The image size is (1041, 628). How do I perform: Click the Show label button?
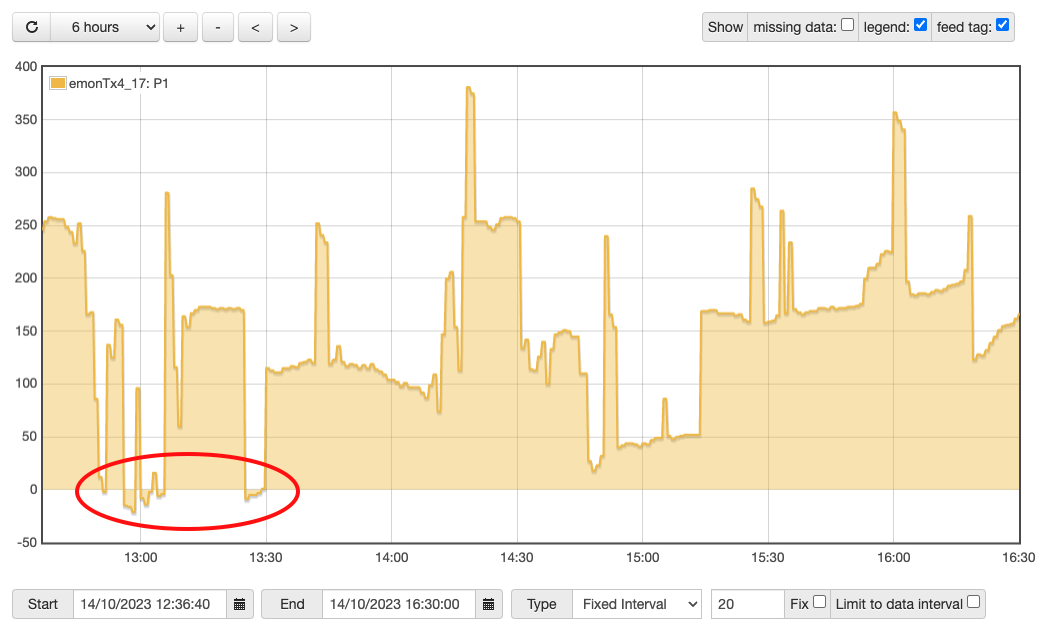[x=725, y=27]
